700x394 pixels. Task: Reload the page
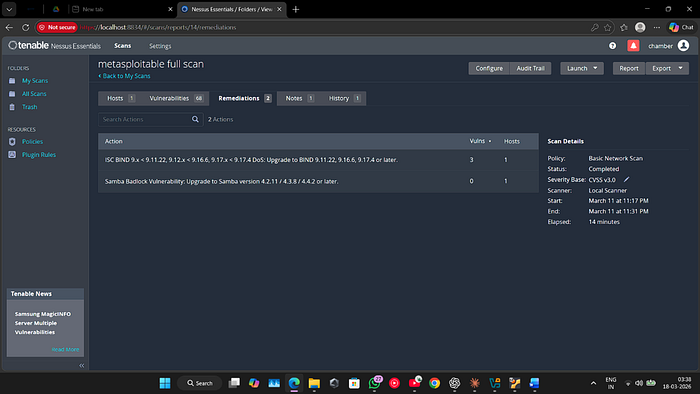(x=25, y=27)
